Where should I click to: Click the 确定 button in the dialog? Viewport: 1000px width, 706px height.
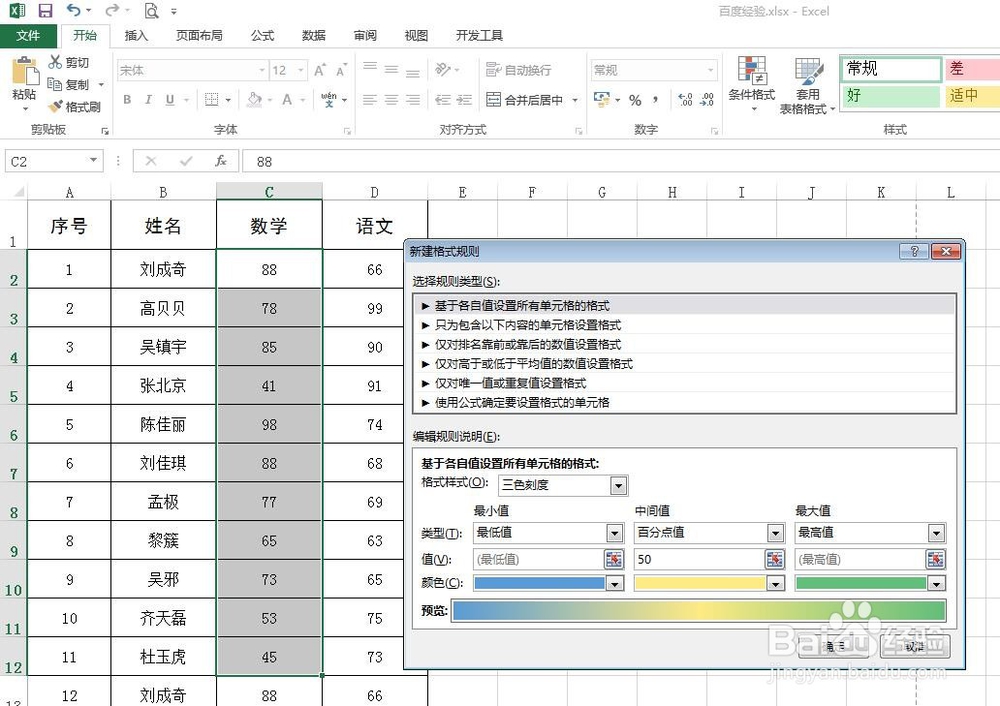click(836, 647)
